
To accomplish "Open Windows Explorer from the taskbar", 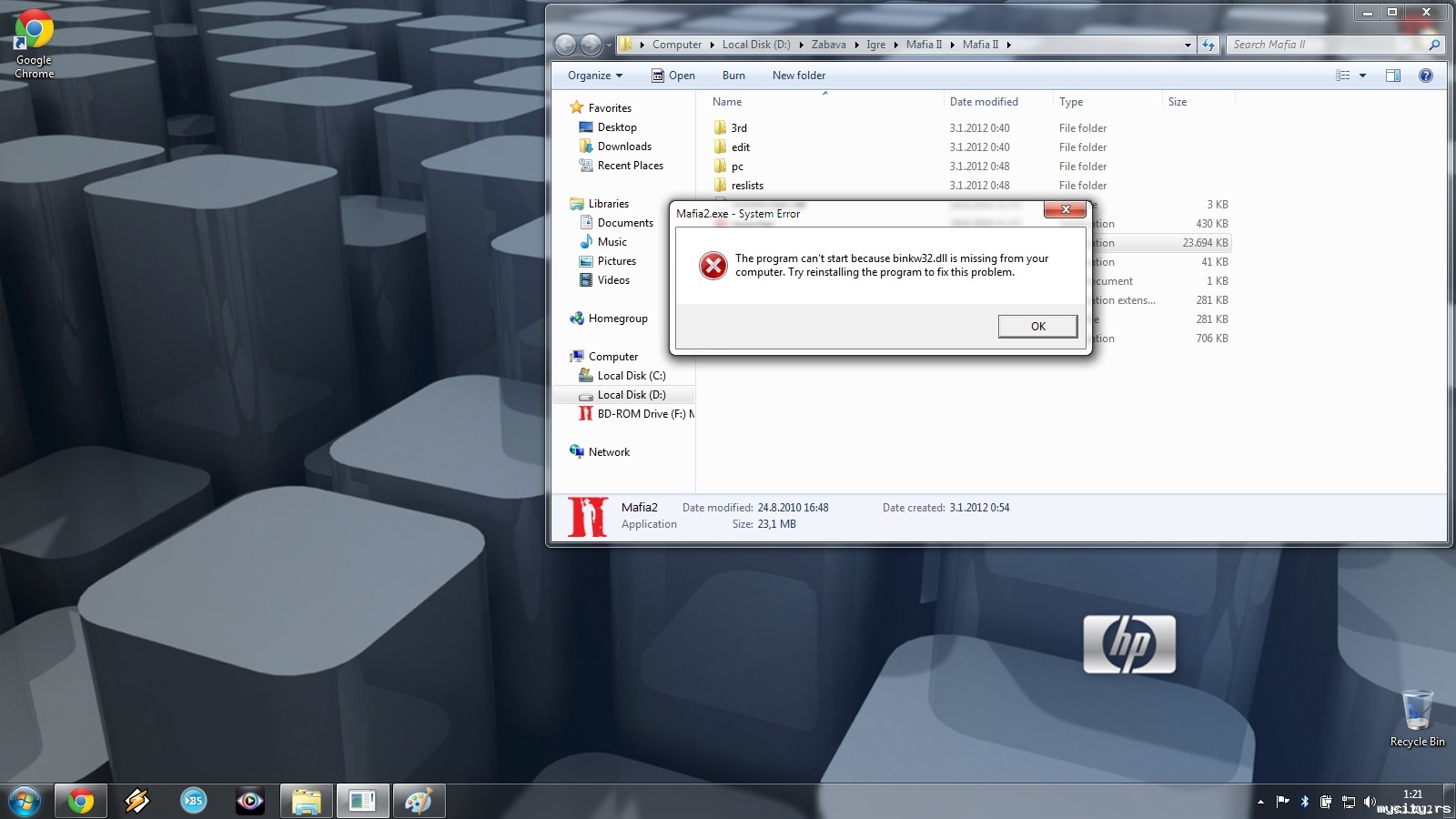I will [x=307, y=802].
